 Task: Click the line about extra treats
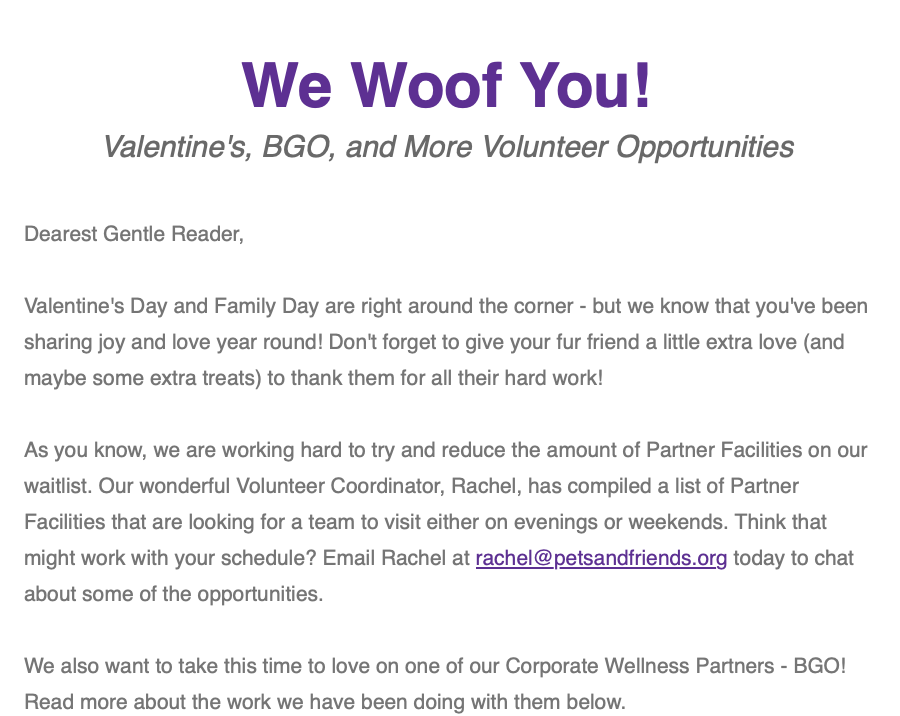point(313,380)
